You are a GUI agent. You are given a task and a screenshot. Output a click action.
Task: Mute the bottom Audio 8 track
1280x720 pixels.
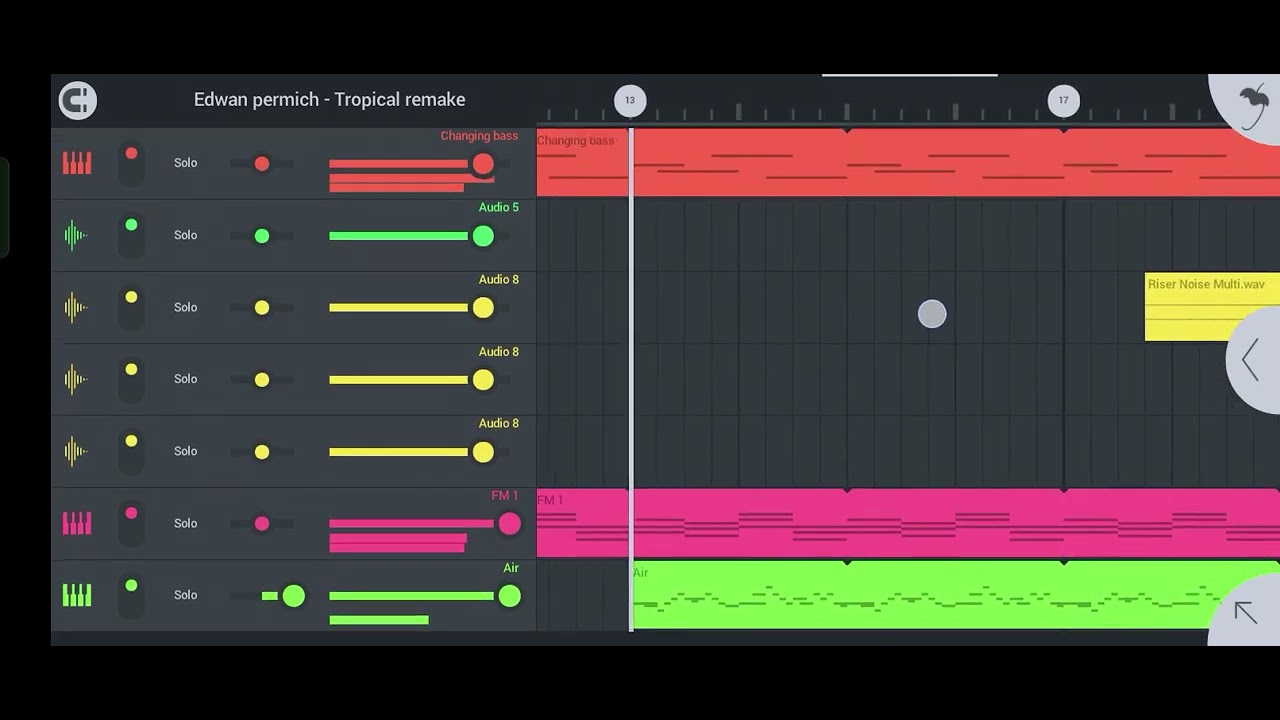click(x=131, y=451)
